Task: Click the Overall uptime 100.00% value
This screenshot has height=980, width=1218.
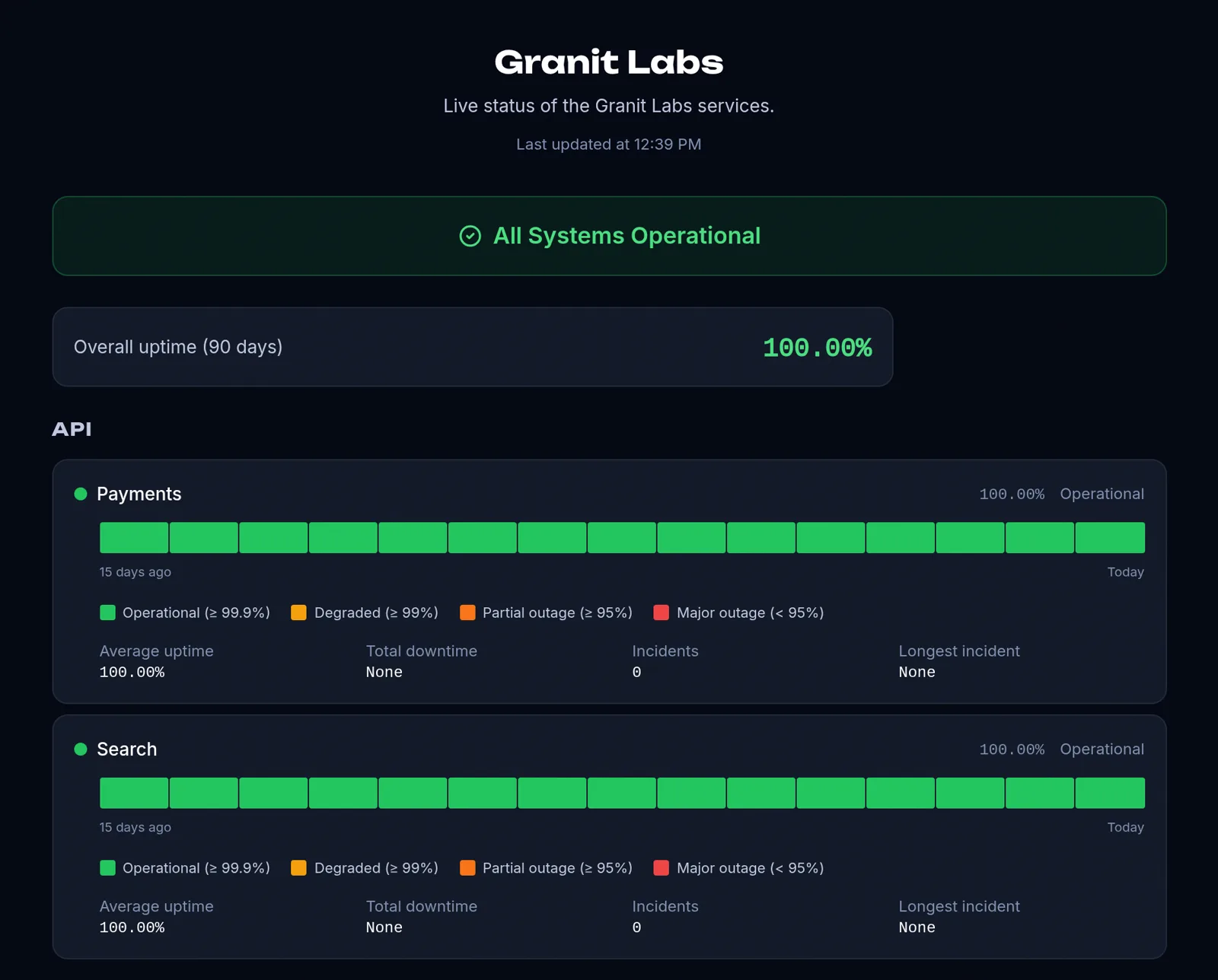Action: (818, 348)
